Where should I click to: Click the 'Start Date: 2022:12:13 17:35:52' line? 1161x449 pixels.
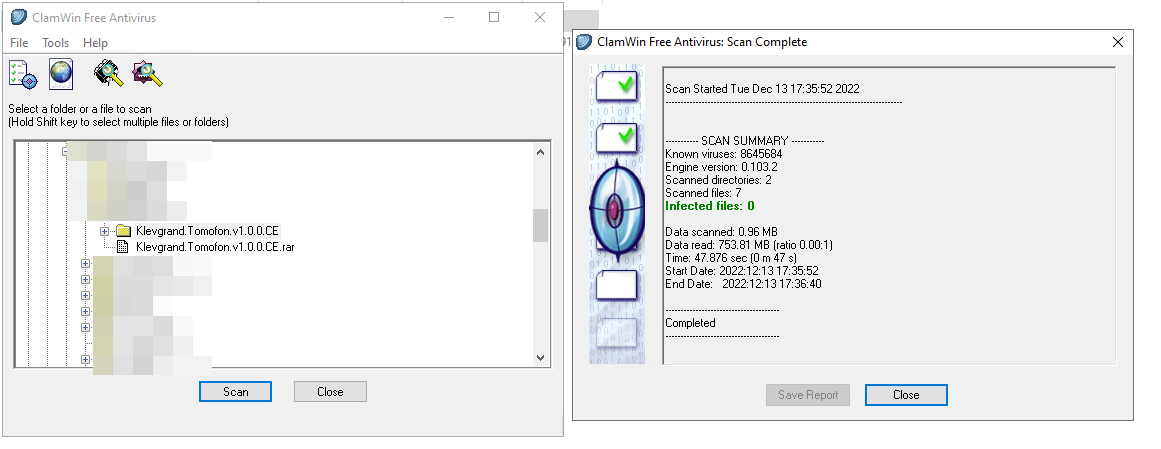741,271
